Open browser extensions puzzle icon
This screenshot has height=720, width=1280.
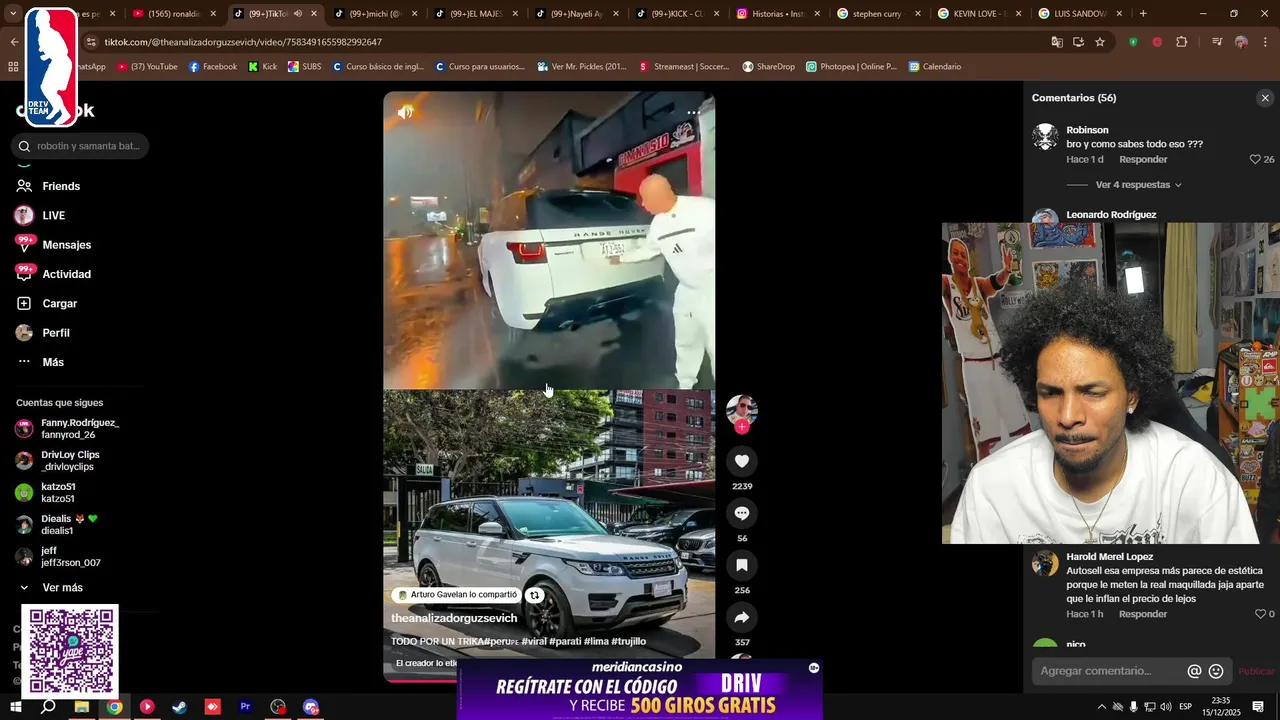[x=1182, y=42]
